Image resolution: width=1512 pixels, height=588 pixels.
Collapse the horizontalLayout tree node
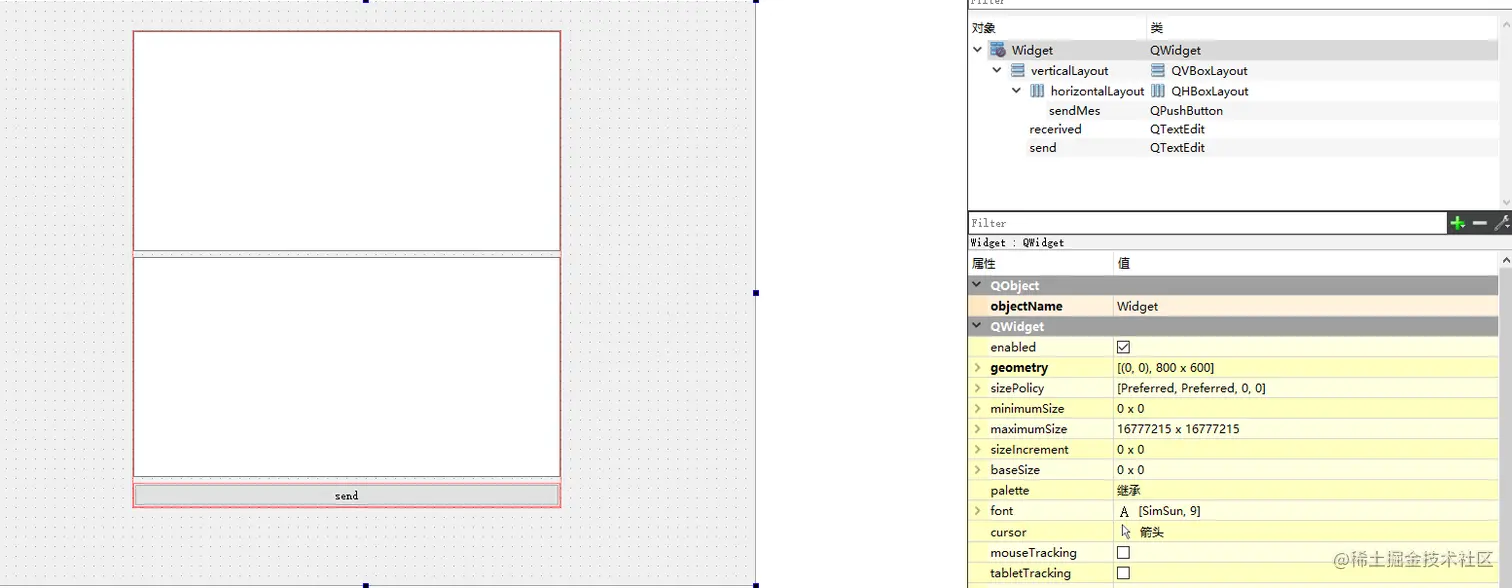point(1017,90)
